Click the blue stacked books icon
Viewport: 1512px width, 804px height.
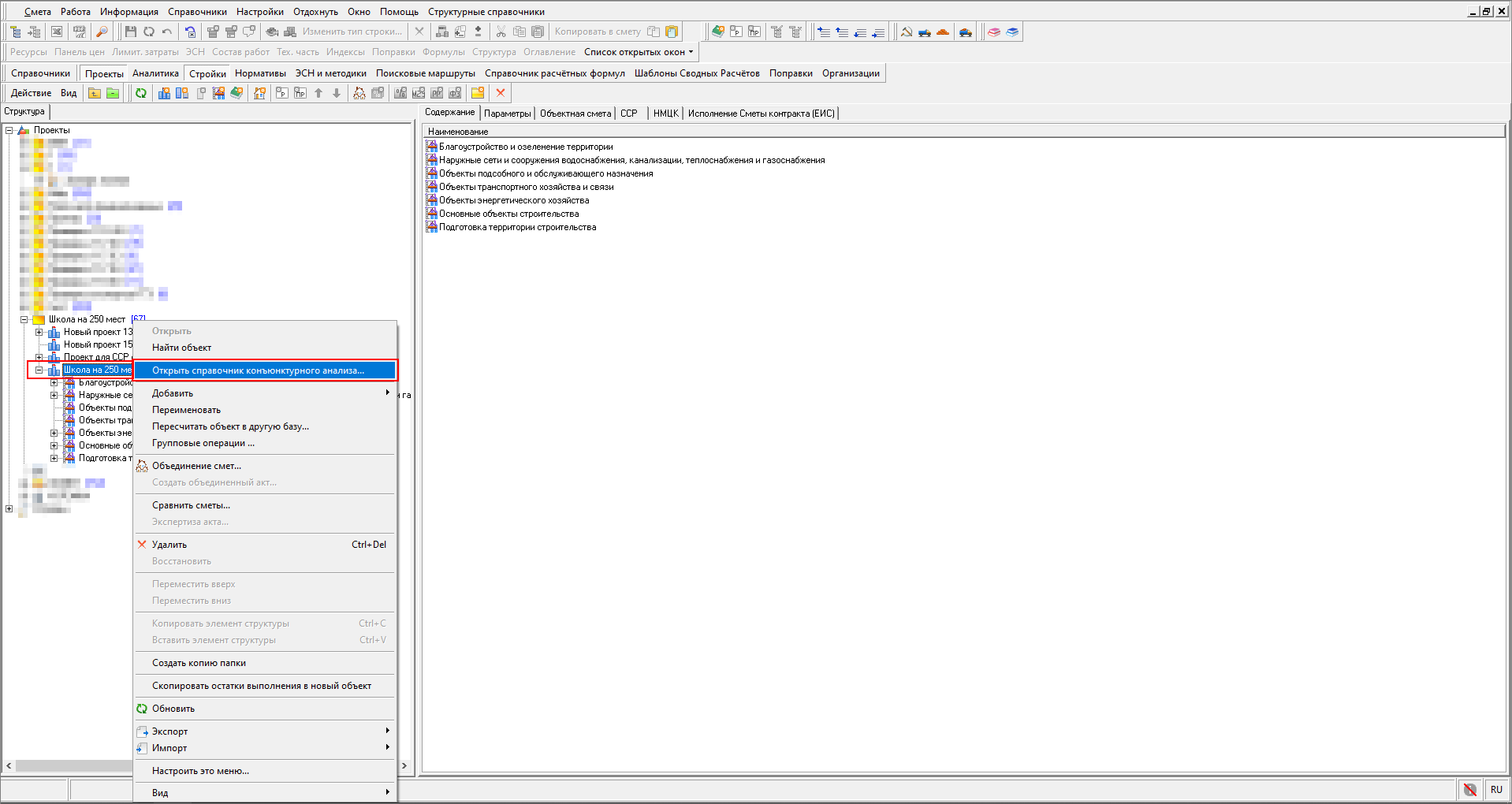point(1012,32)
